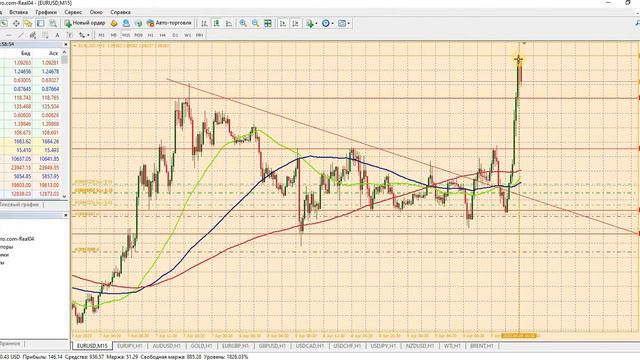Open the periods clock dropdown
This screenshot has width=640, height=360.
point(328,23)
